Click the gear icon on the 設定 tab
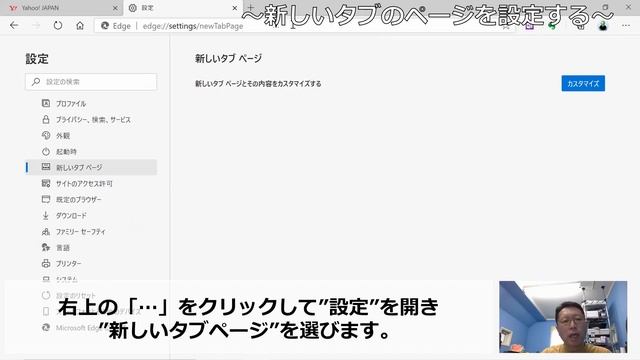 pos(133,8)
